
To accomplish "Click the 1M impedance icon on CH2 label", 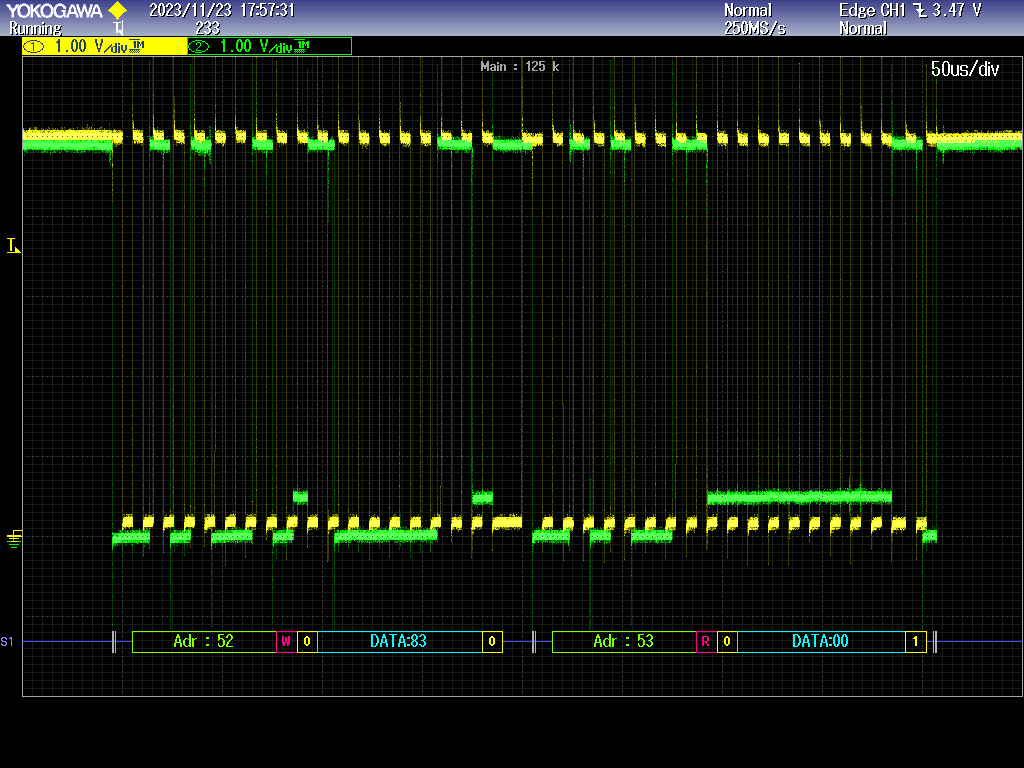I will 301,45.
